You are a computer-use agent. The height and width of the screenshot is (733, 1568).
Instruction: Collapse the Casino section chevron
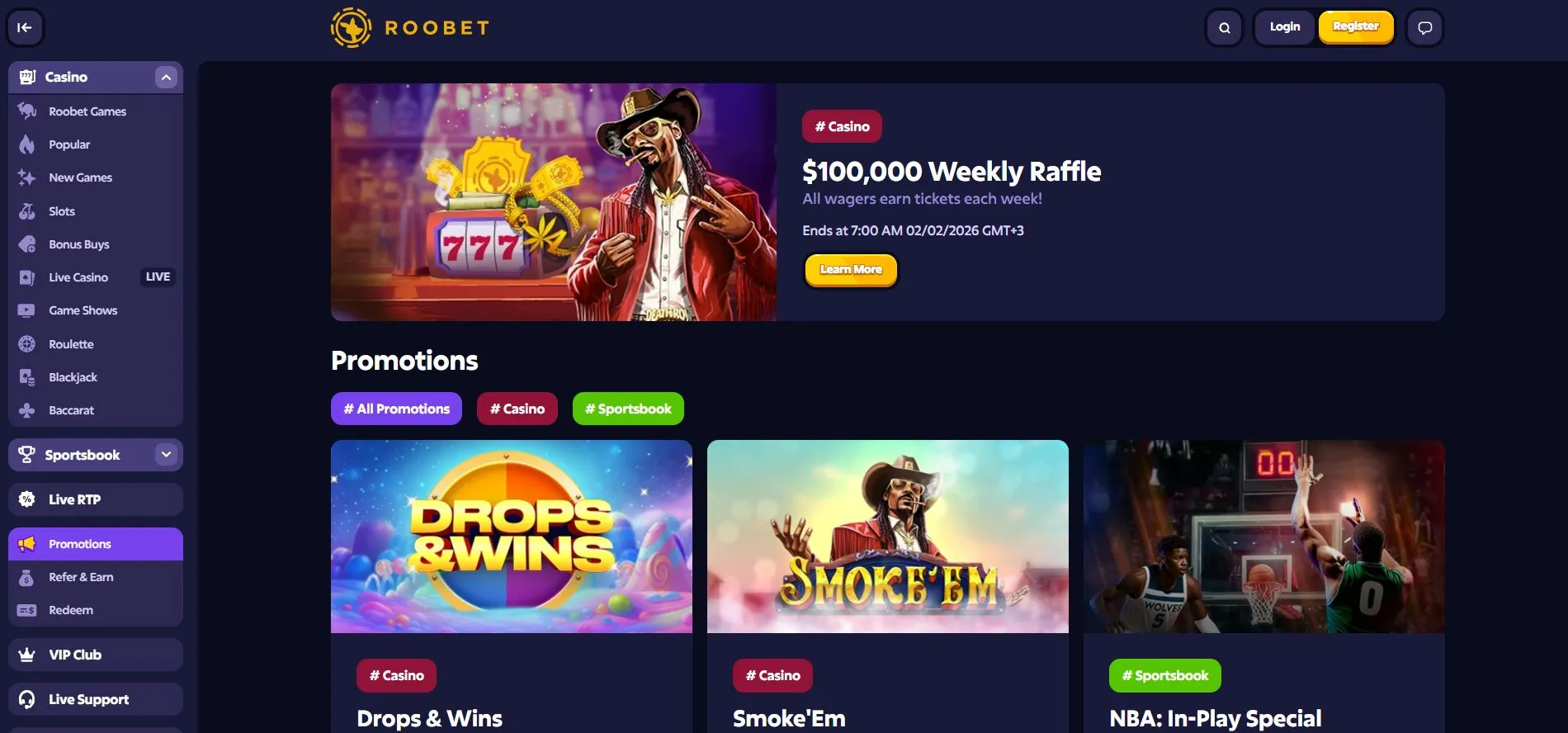click(166, 77)
